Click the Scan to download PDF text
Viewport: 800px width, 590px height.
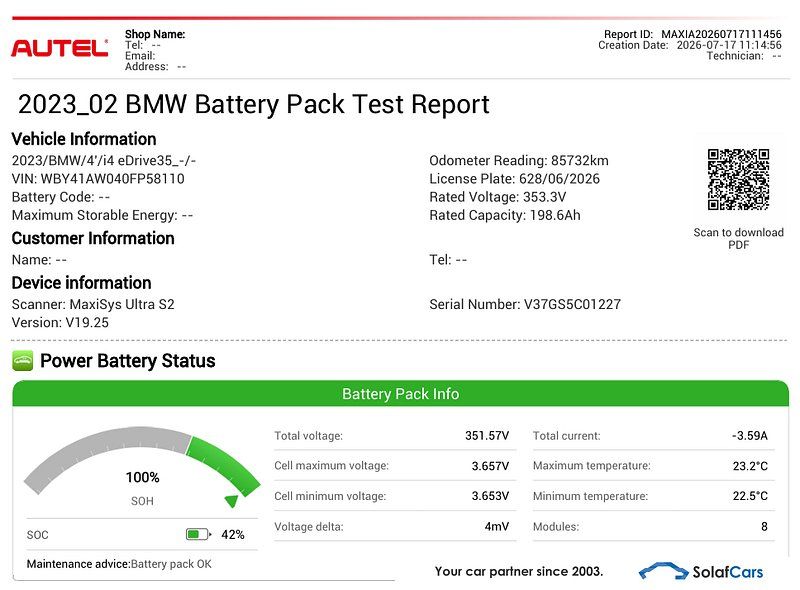click(x=738, y=238)
